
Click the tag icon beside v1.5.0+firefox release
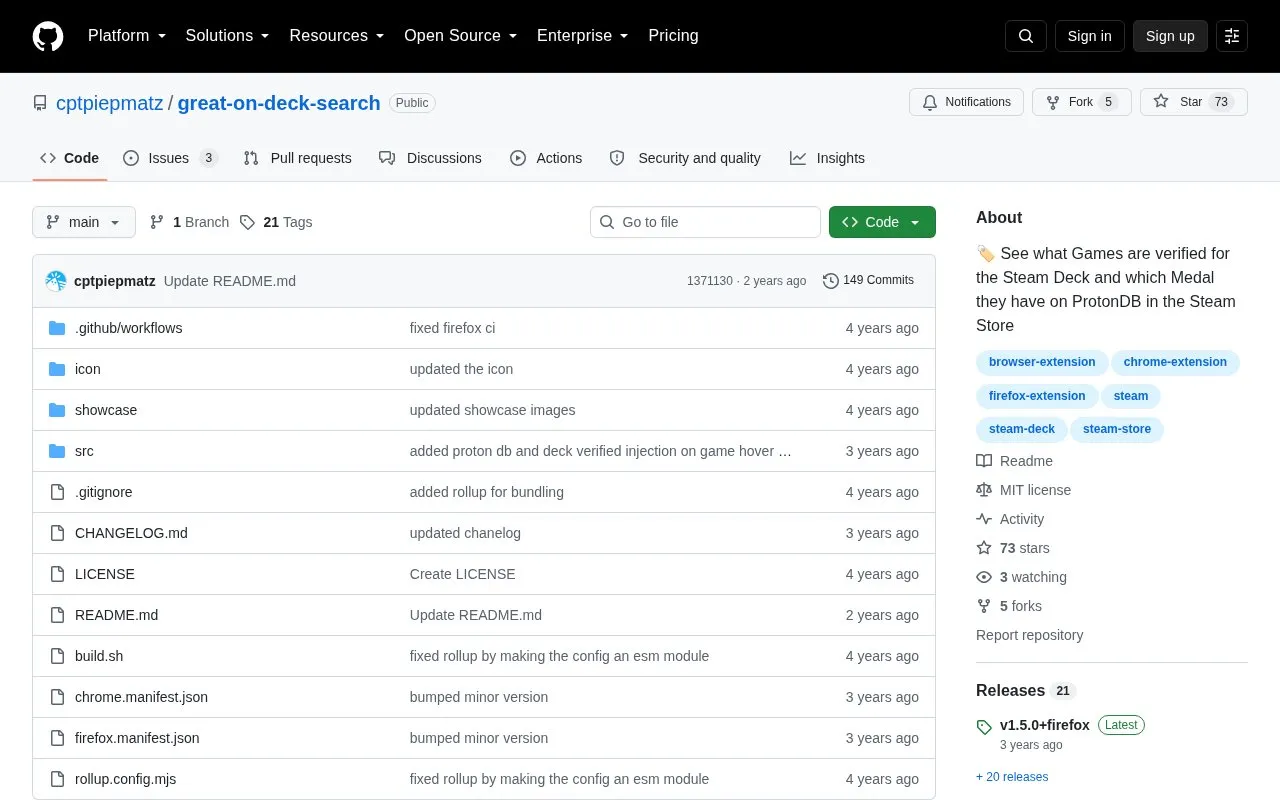[x=984, y=726]
